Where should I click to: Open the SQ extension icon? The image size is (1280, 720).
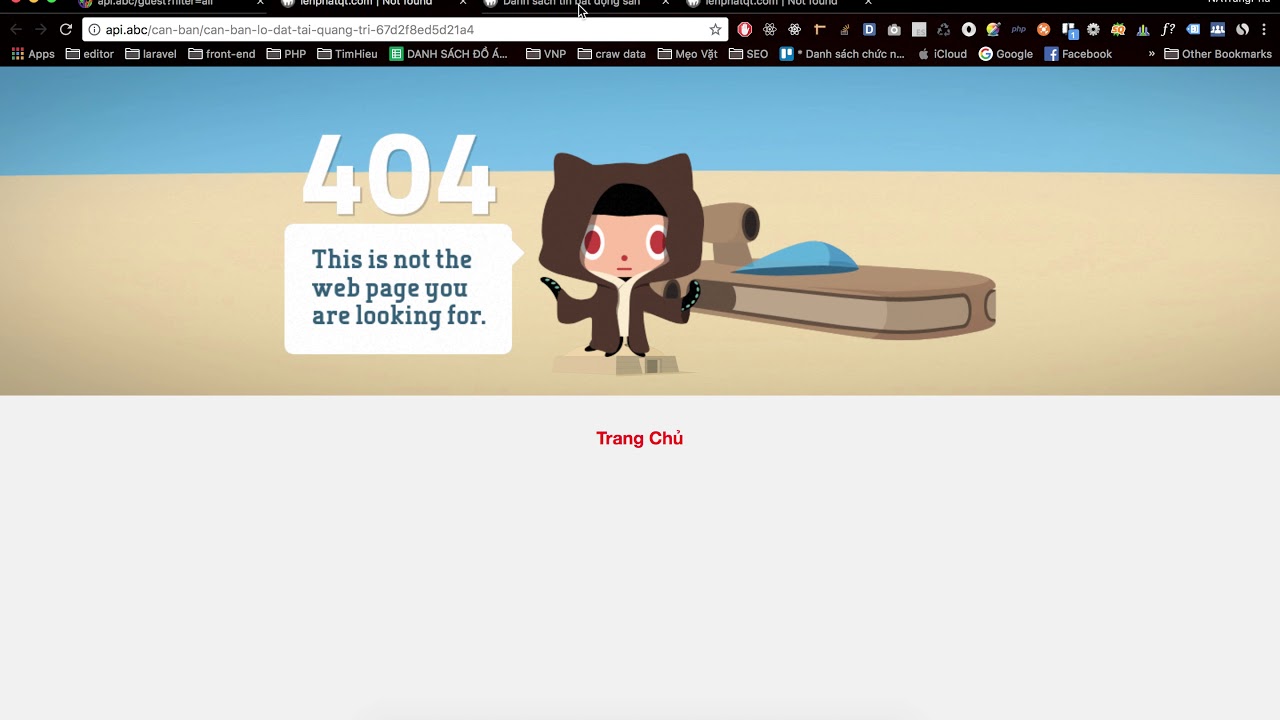1118,30
